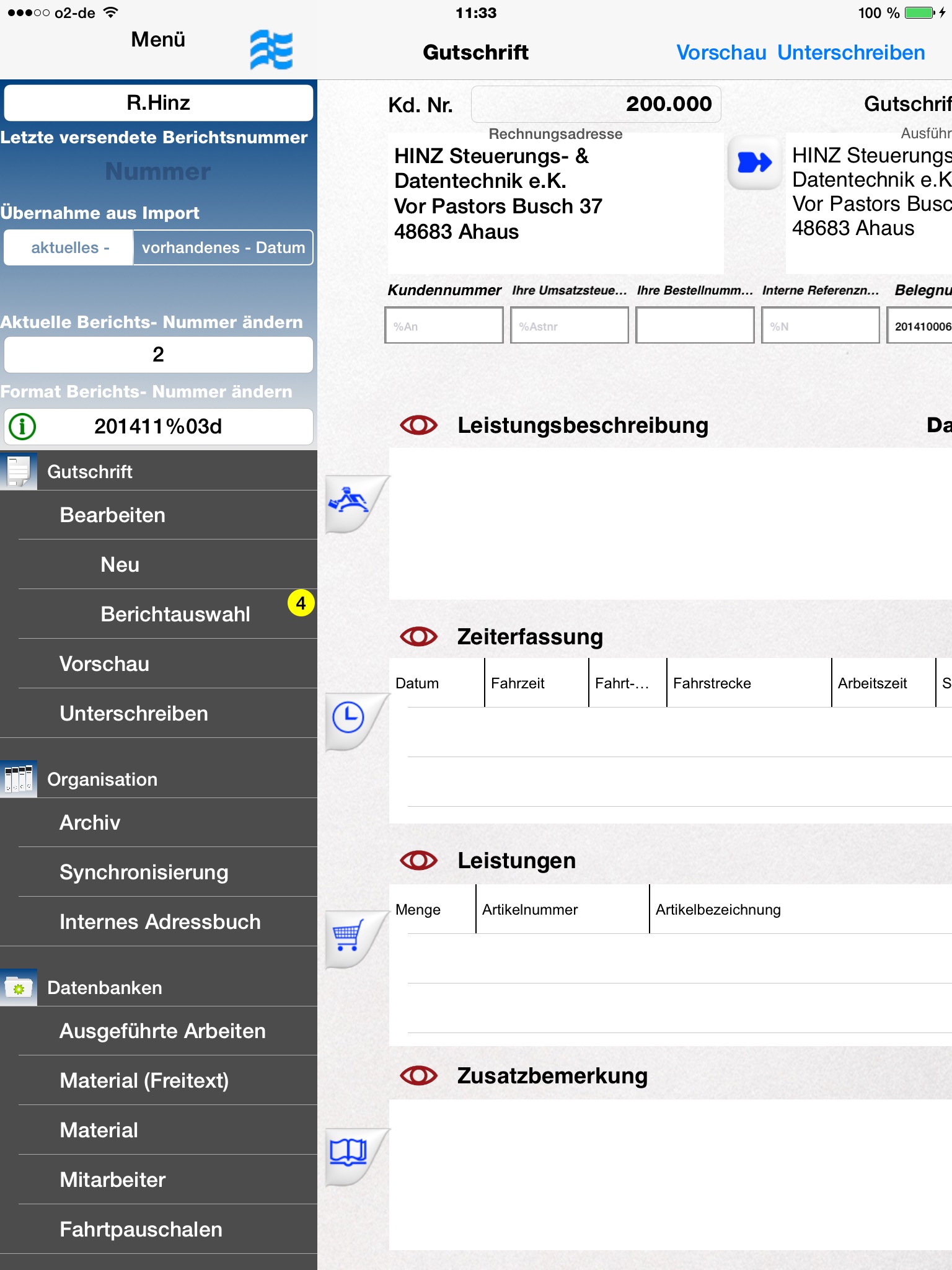Tap the Datenbanken folder section icon
This screenshot has height=1270, width=952.
tap(19, 987)
